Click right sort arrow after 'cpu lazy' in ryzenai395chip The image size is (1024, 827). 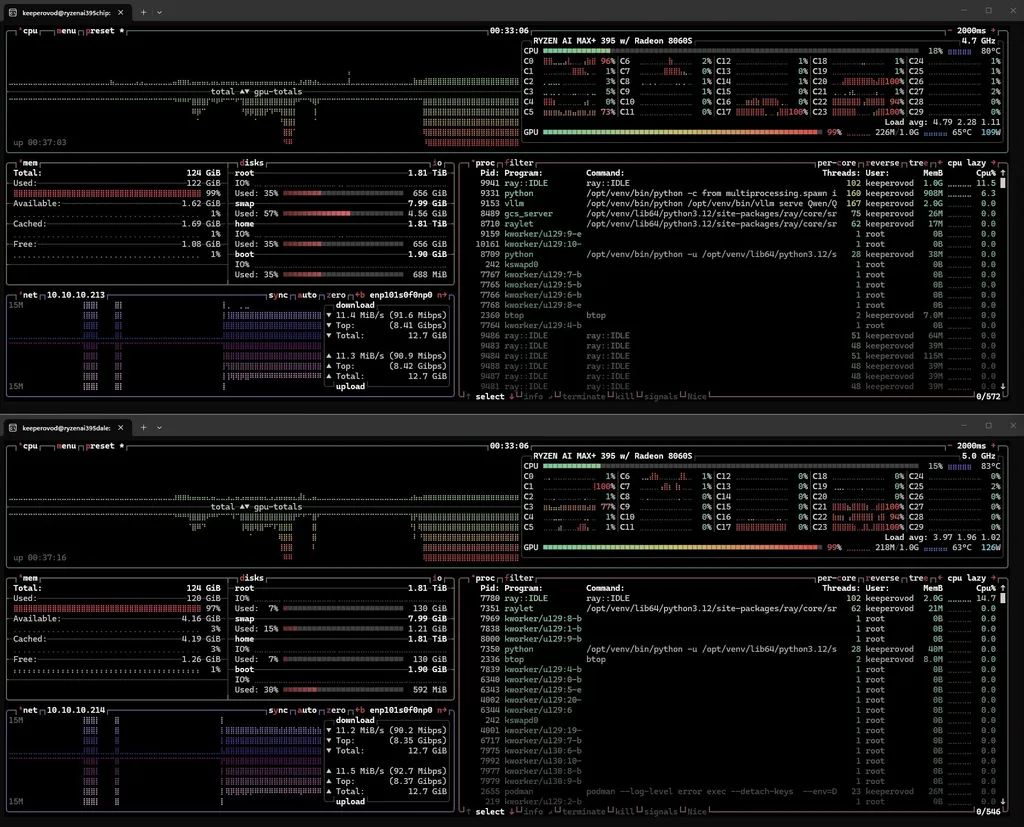(x=993, y=163)
